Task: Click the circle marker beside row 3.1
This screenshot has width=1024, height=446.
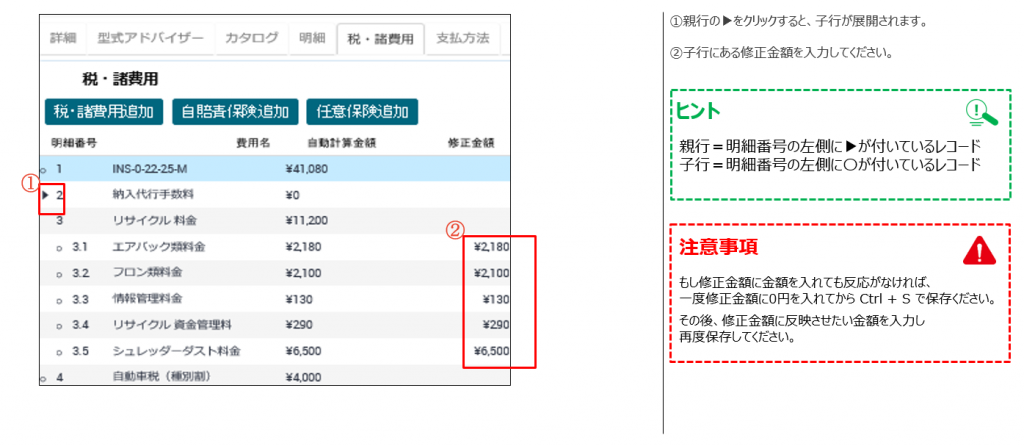Action: point(60,247)
